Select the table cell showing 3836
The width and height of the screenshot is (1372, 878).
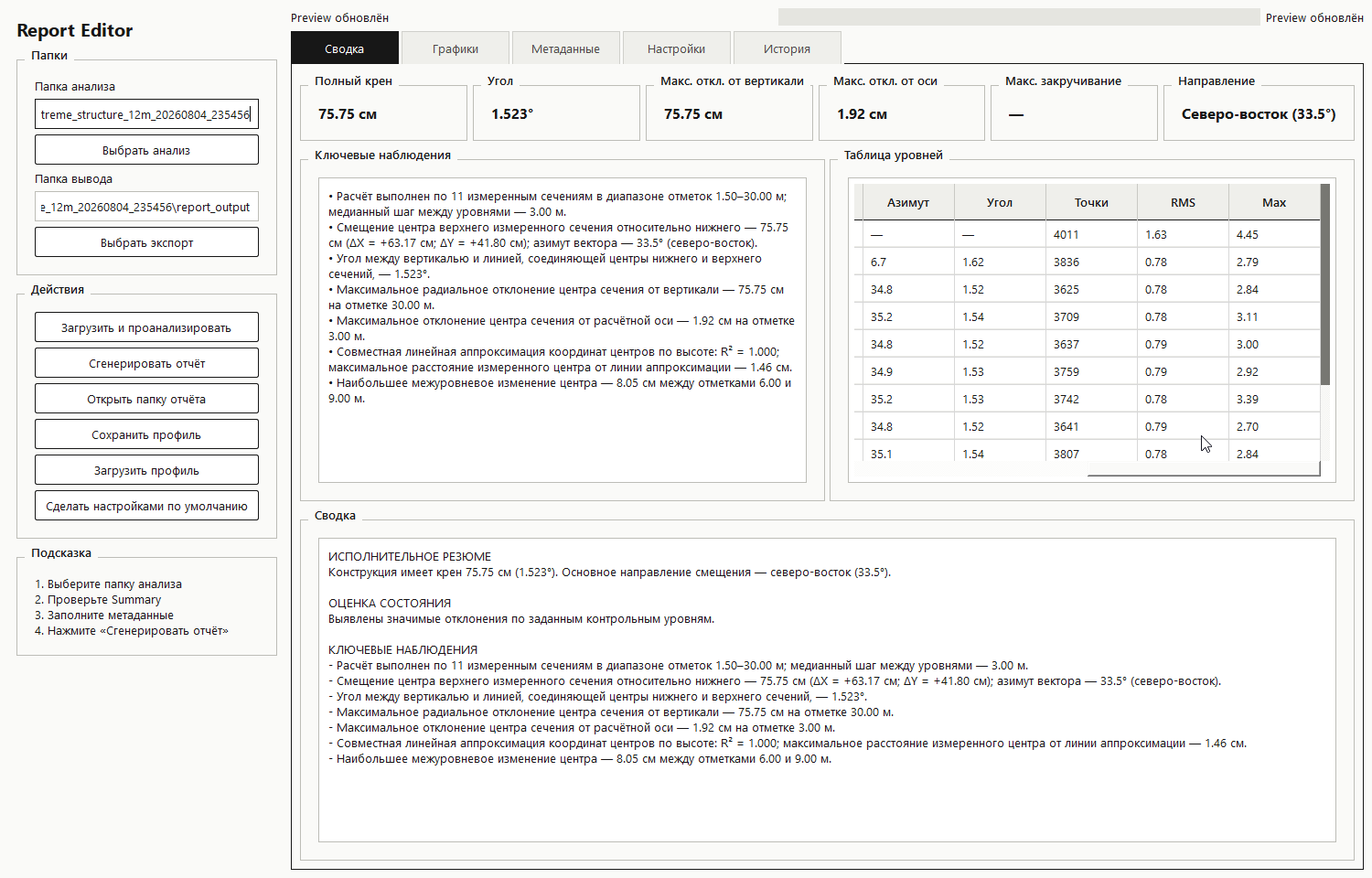click(x=1091, y=262)
